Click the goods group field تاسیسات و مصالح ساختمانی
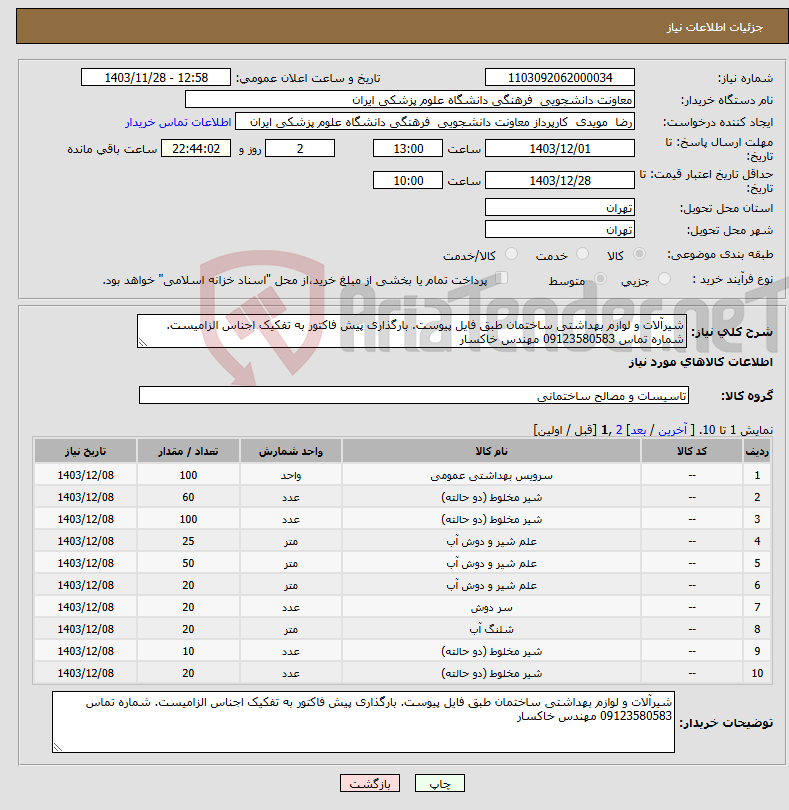789x810 pixels. [x=413, y=395]
